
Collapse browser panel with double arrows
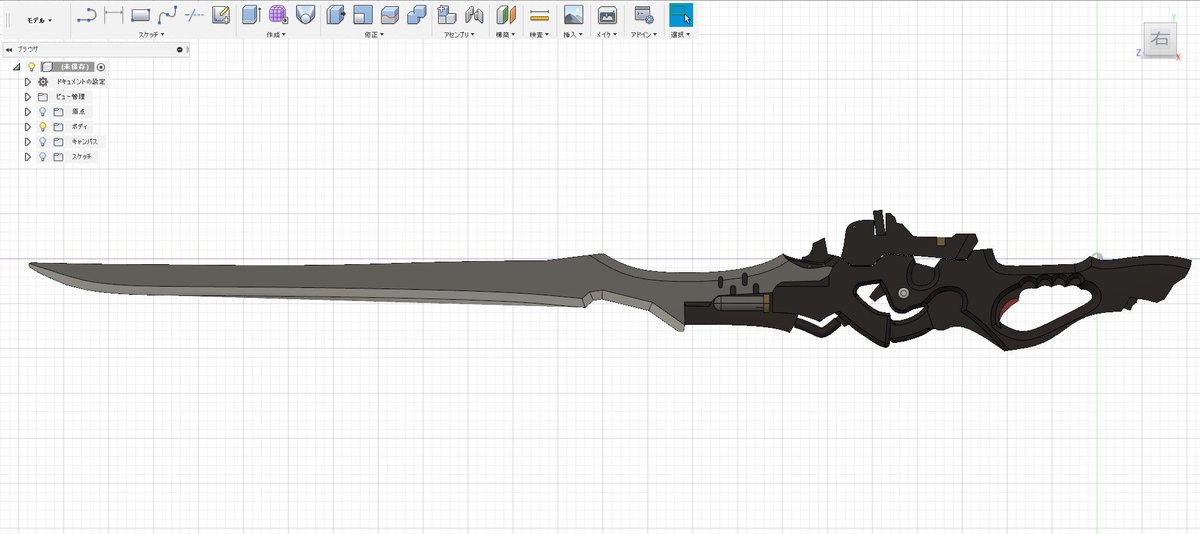(x=9, y=49)
